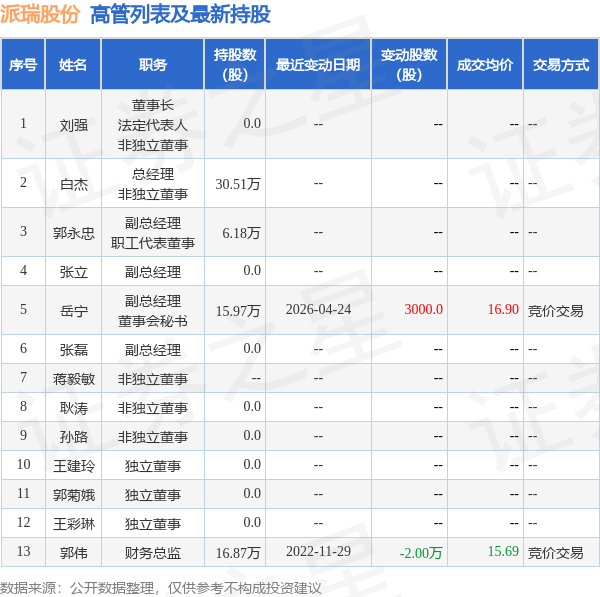The height and width of the screenshot is (597, 600).
Task: Click the name 郭永忠
Action: click(x=73, y=233)
